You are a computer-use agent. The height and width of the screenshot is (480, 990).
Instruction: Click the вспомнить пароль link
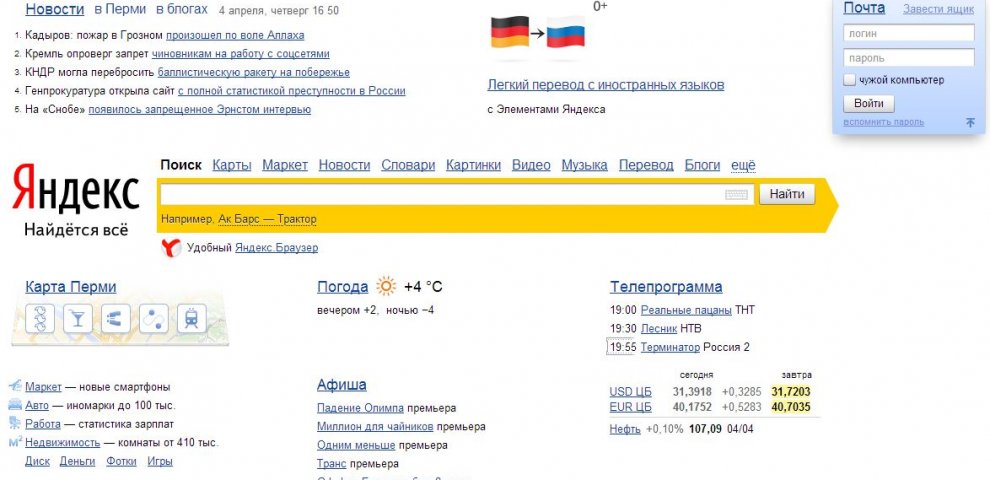(x=883, y=122)
